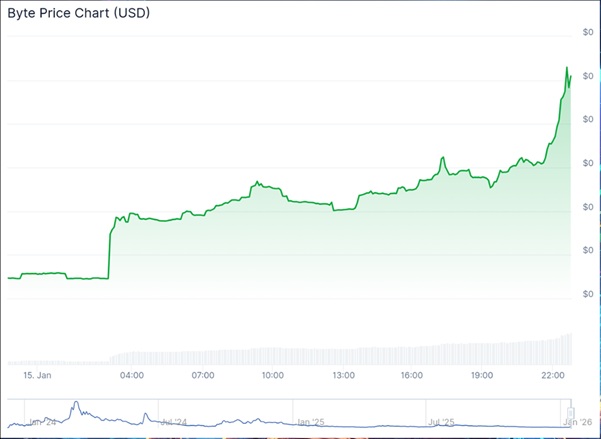This screenshot has width=601, height=439.
Task: Click the bottommost $0 y-axis label
Action: pyautogui.click(x=587, y=294)
